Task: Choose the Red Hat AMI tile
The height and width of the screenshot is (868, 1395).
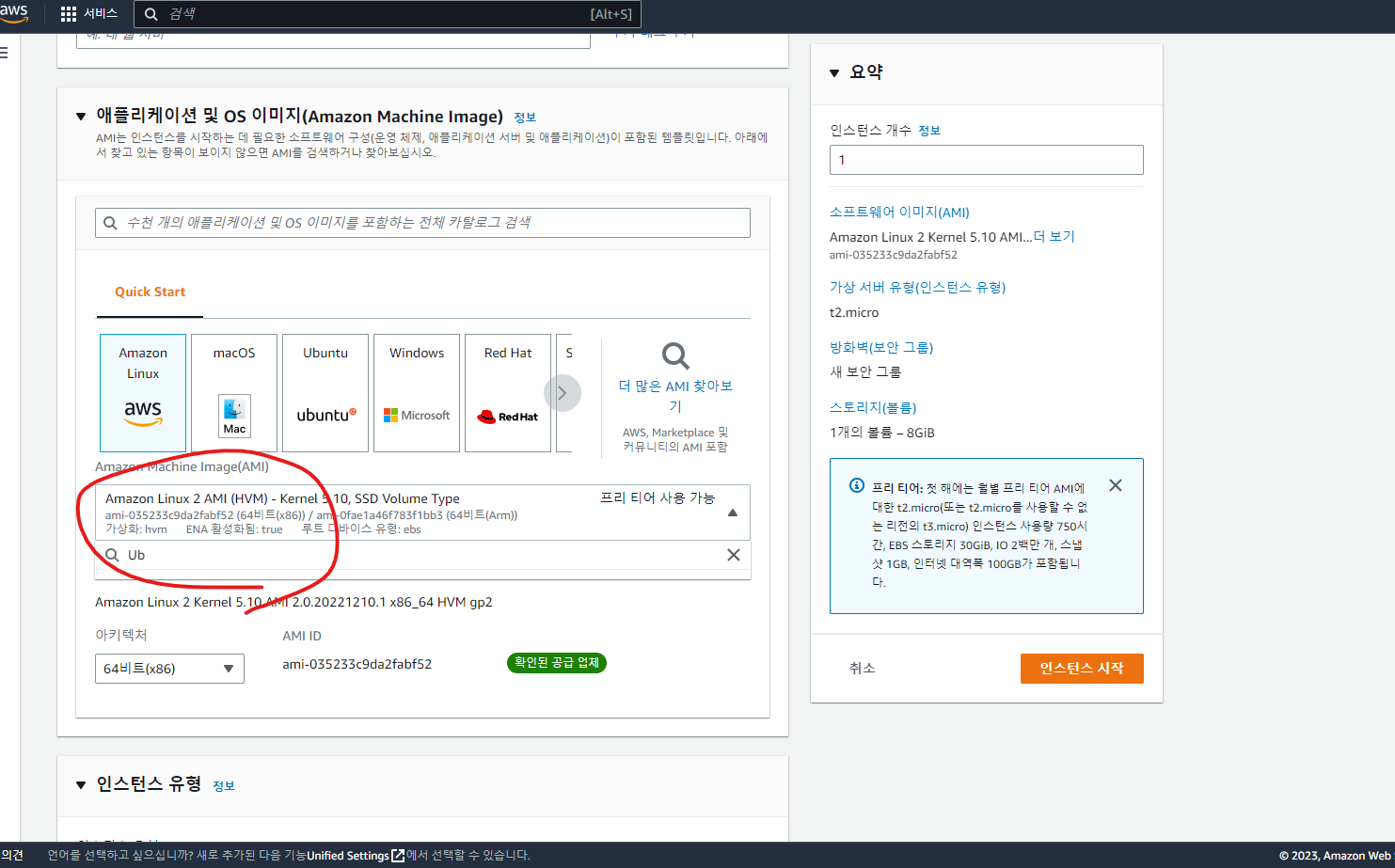Action: click(508, 393)
